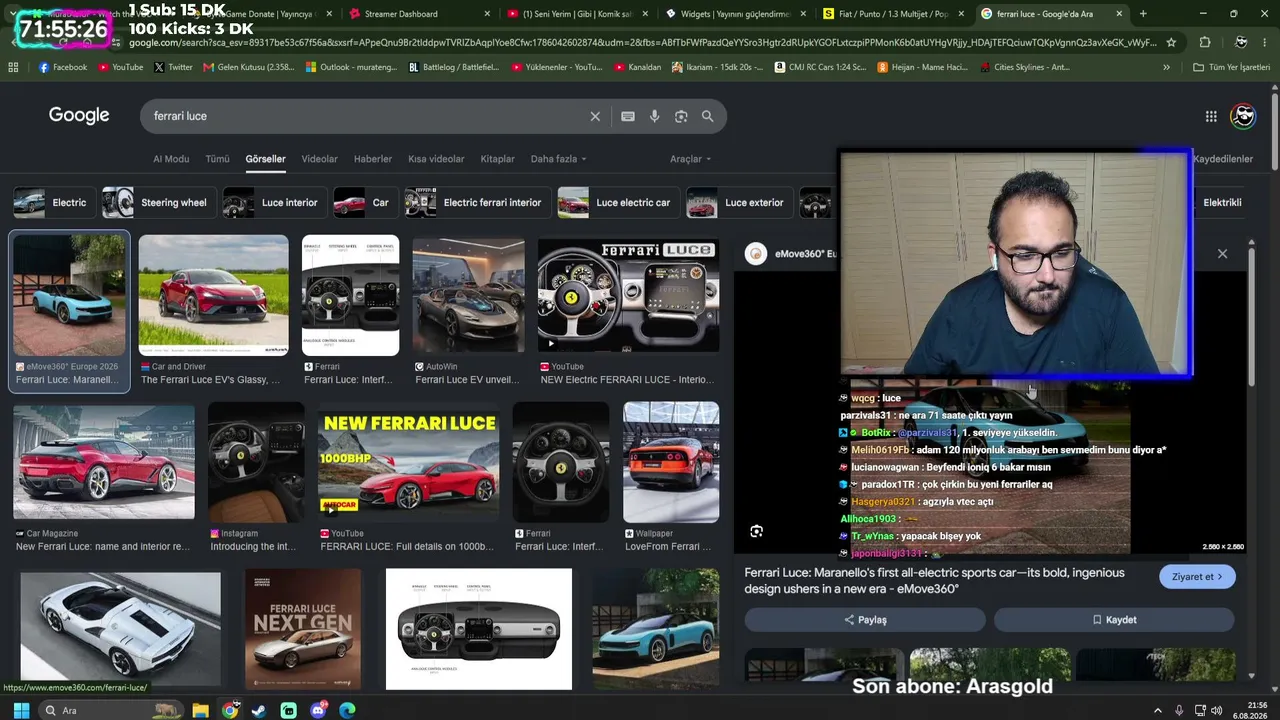The height and width of the screenshot is (720, 1280).
Task: Clear the search box with the X icon
Action: pyautogui.click(x=595, y=116)
